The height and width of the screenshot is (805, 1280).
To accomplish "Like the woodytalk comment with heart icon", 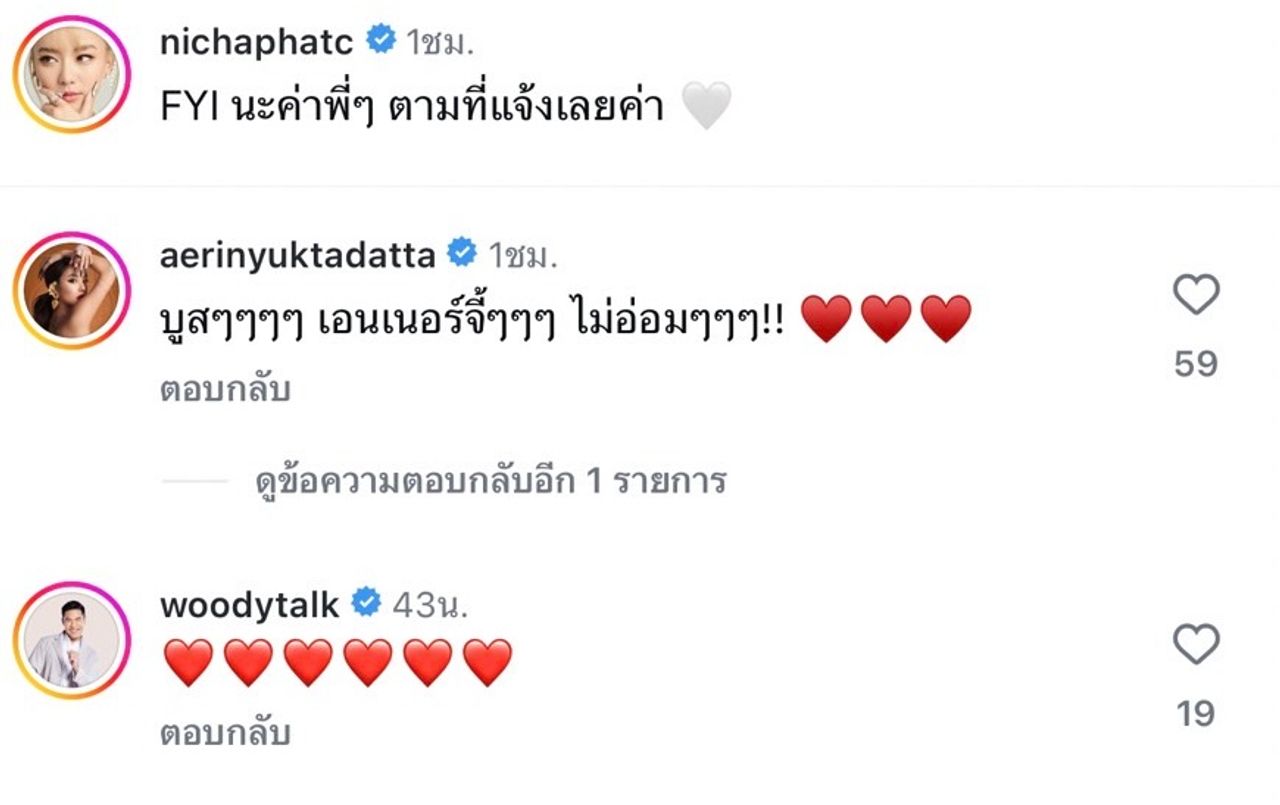I will click(1195, 645).
